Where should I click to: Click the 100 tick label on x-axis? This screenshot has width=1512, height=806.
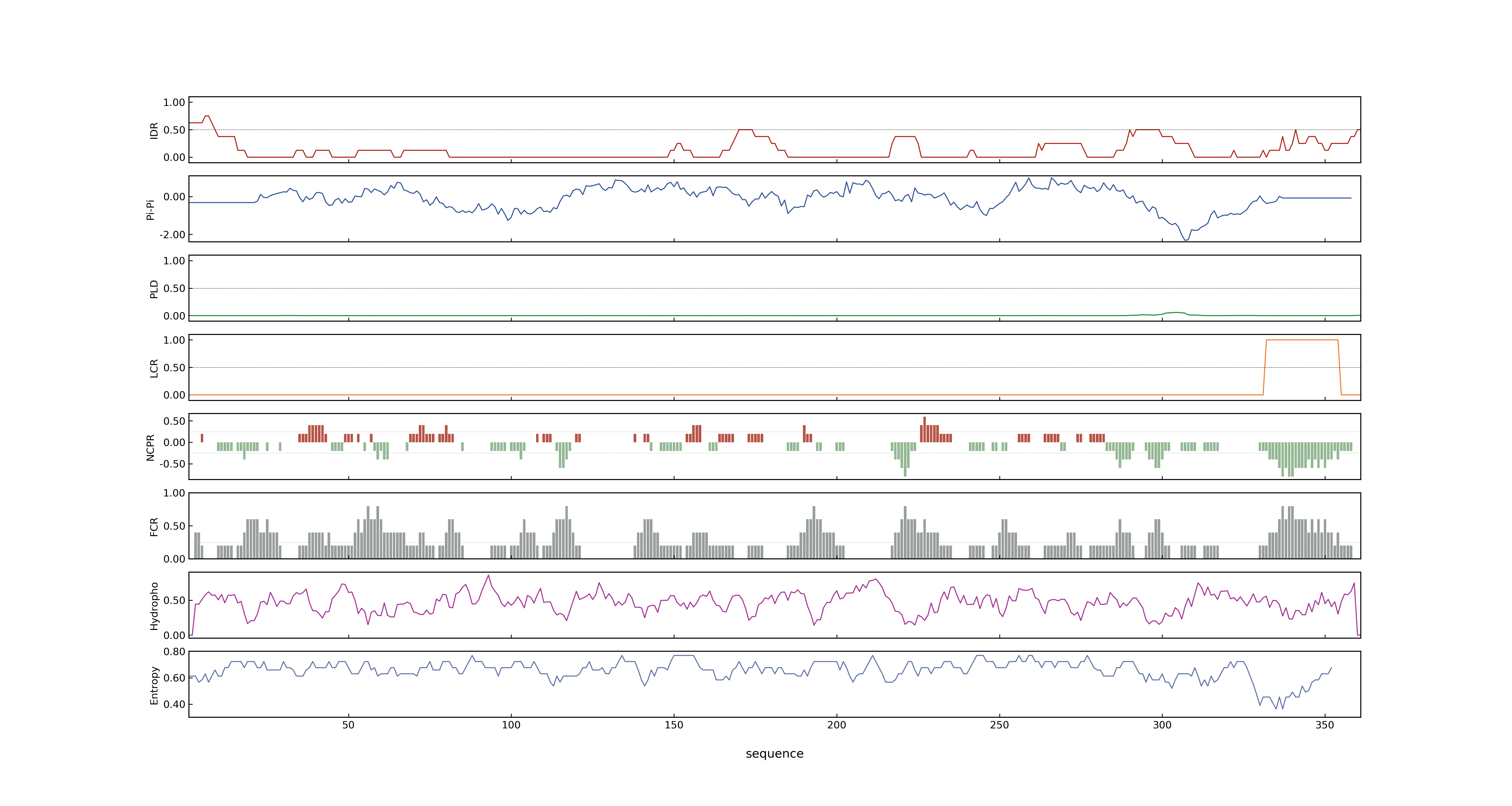click(511, 725)
